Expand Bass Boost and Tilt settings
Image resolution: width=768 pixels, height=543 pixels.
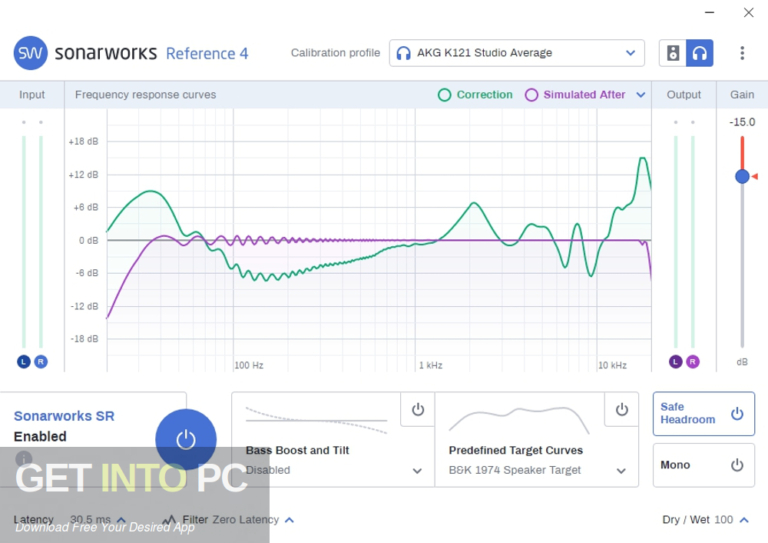click(417, 471)
